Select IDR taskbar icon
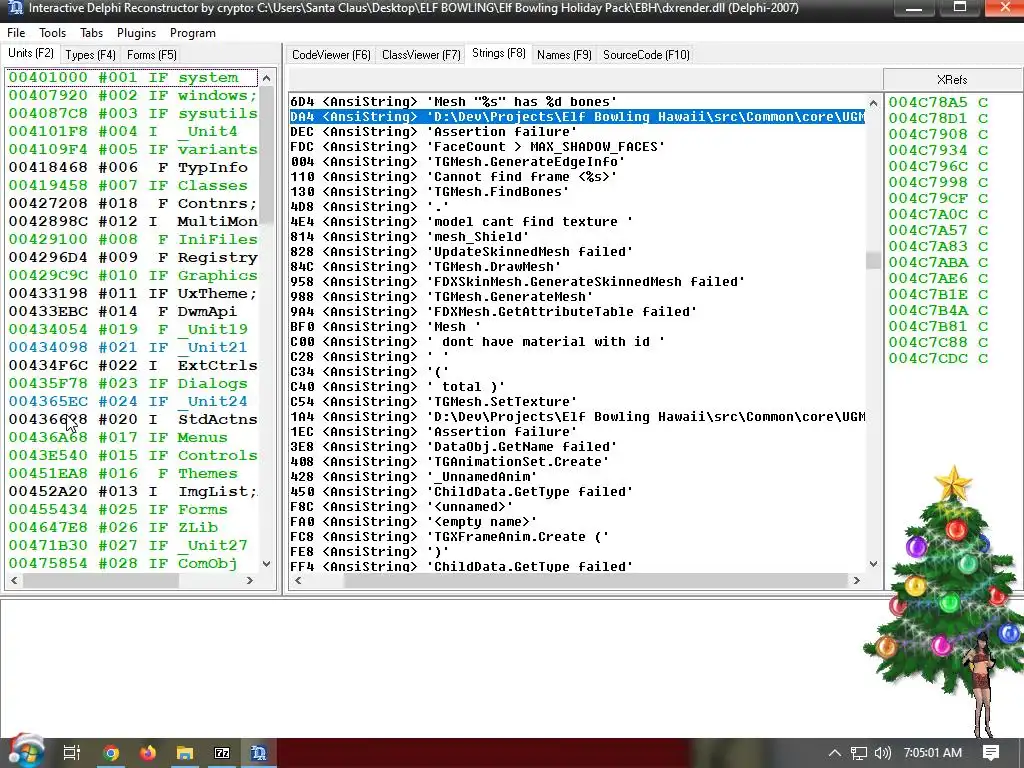The height and width of the screenshot is (768, 1024). pyautogui.click(x=259, y=753)
